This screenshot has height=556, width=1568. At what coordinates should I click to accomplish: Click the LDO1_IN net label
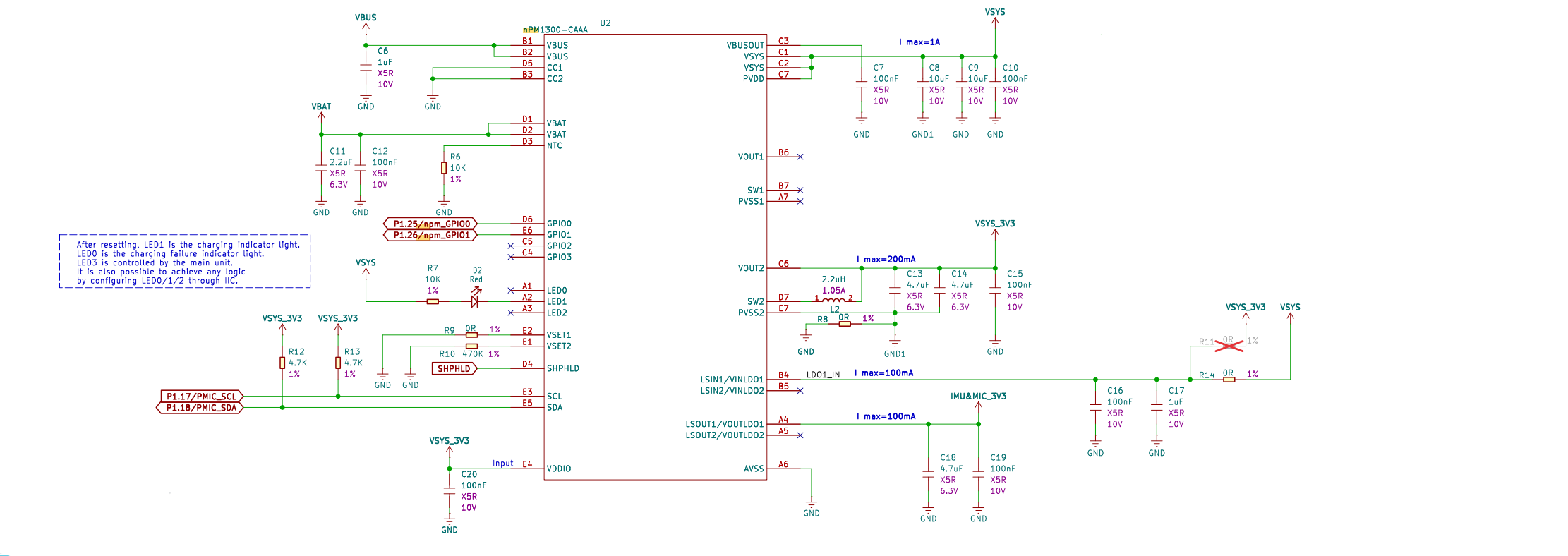tap(823, 375)
